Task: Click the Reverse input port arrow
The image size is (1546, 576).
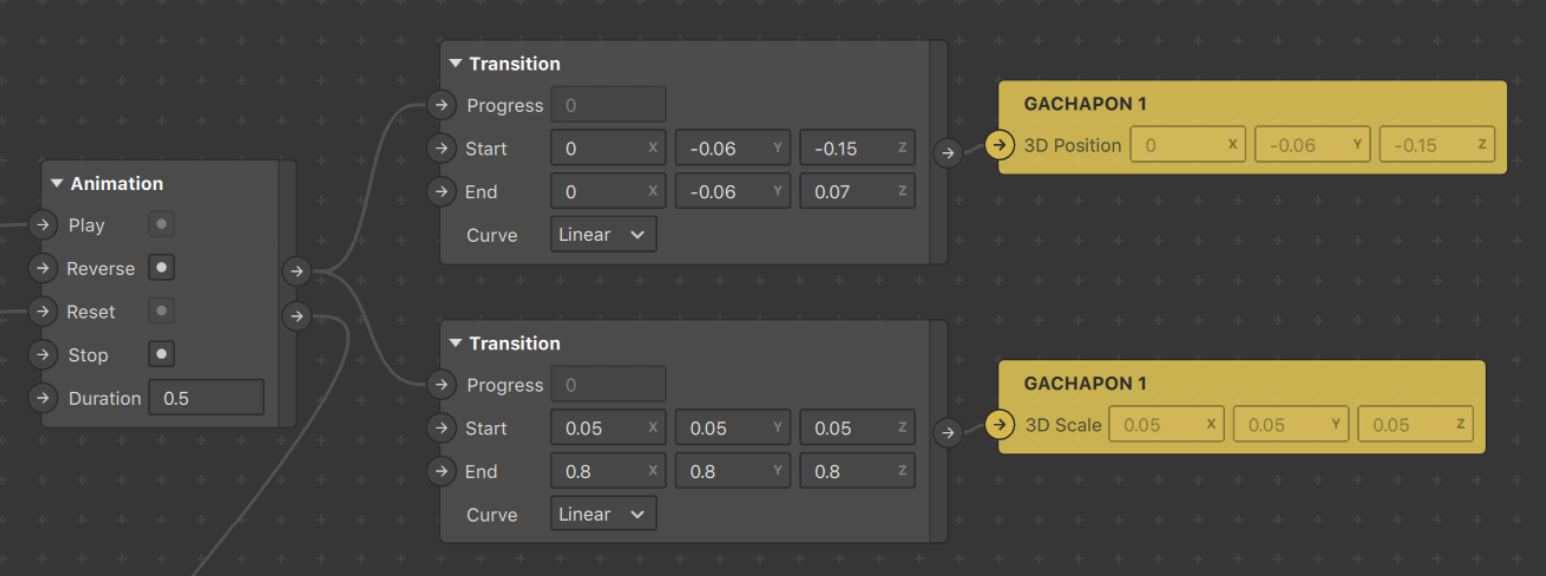Action: click(42, 268)
